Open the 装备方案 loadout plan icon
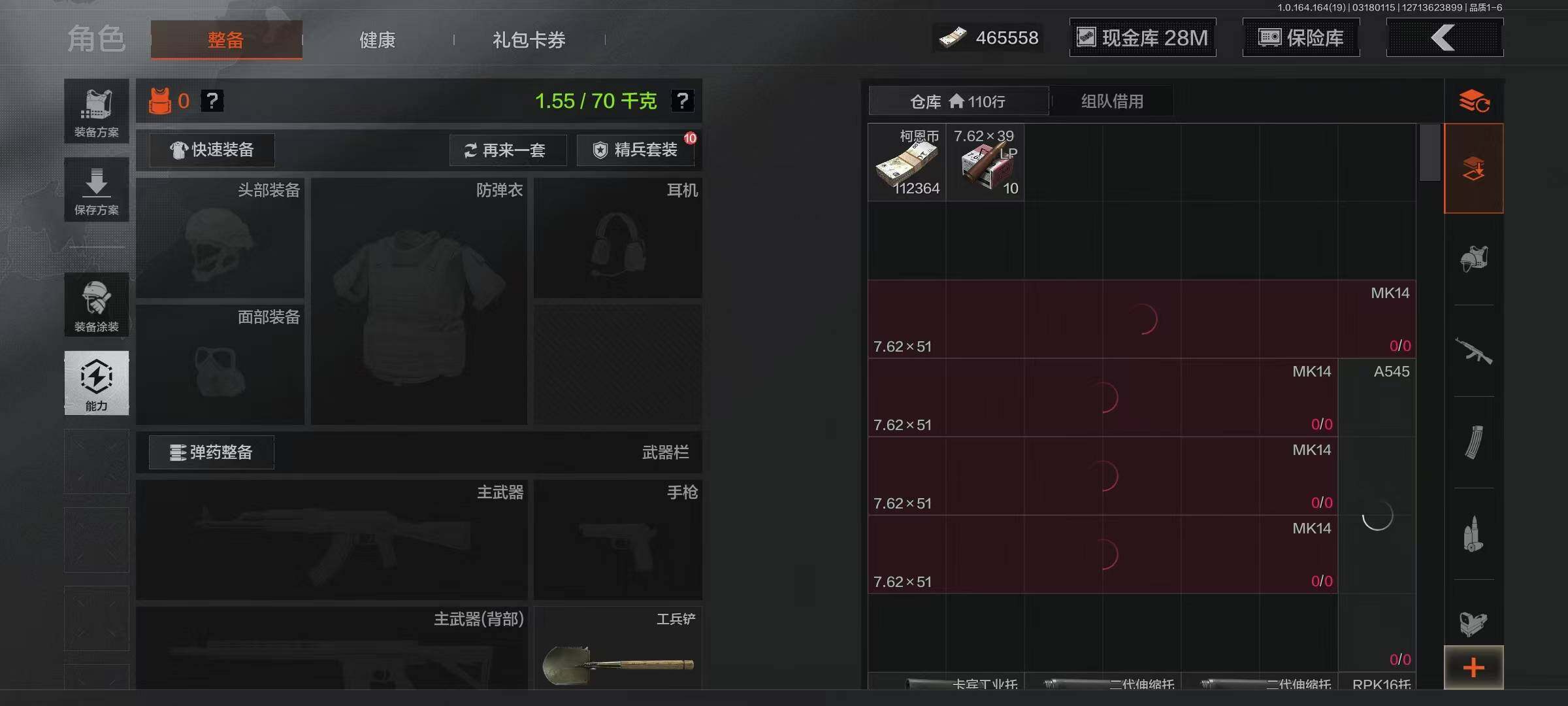1568x706 pixels. click(97, 112)
